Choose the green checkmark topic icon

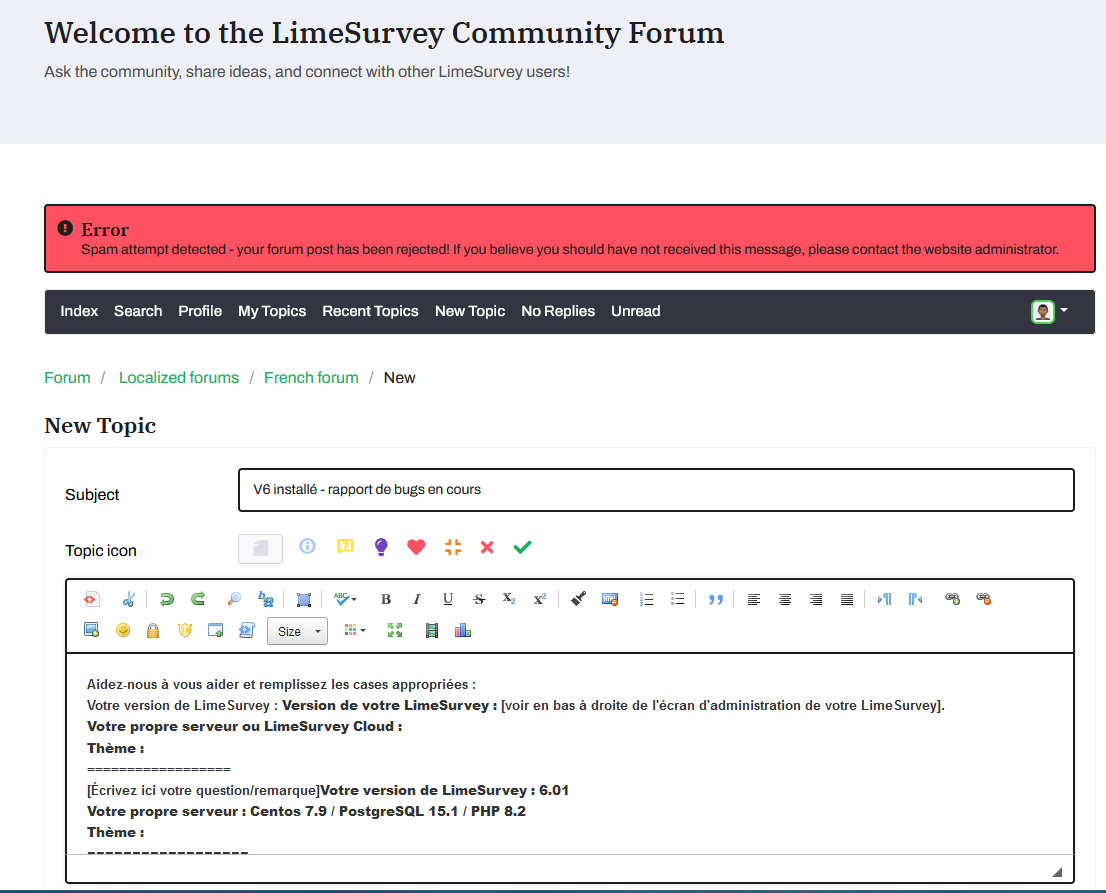pyautogui.click(x=522, y=547)
